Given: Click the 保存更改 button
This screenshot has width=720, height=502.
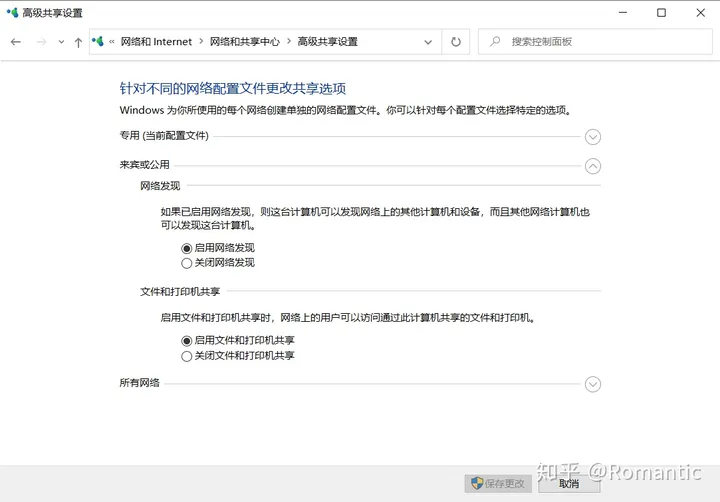Looking at the screenshot, I should coord(498,483).
